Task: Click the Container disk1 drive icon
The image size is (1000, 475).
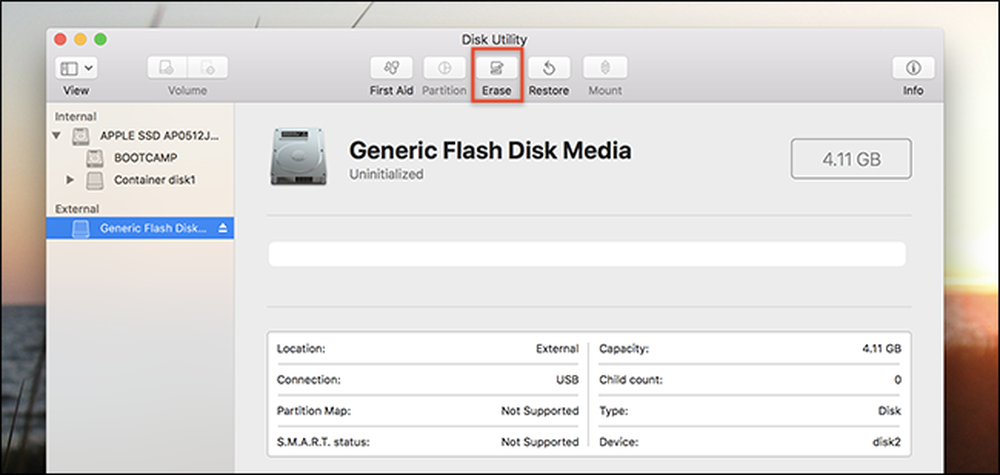Action: 94,180
